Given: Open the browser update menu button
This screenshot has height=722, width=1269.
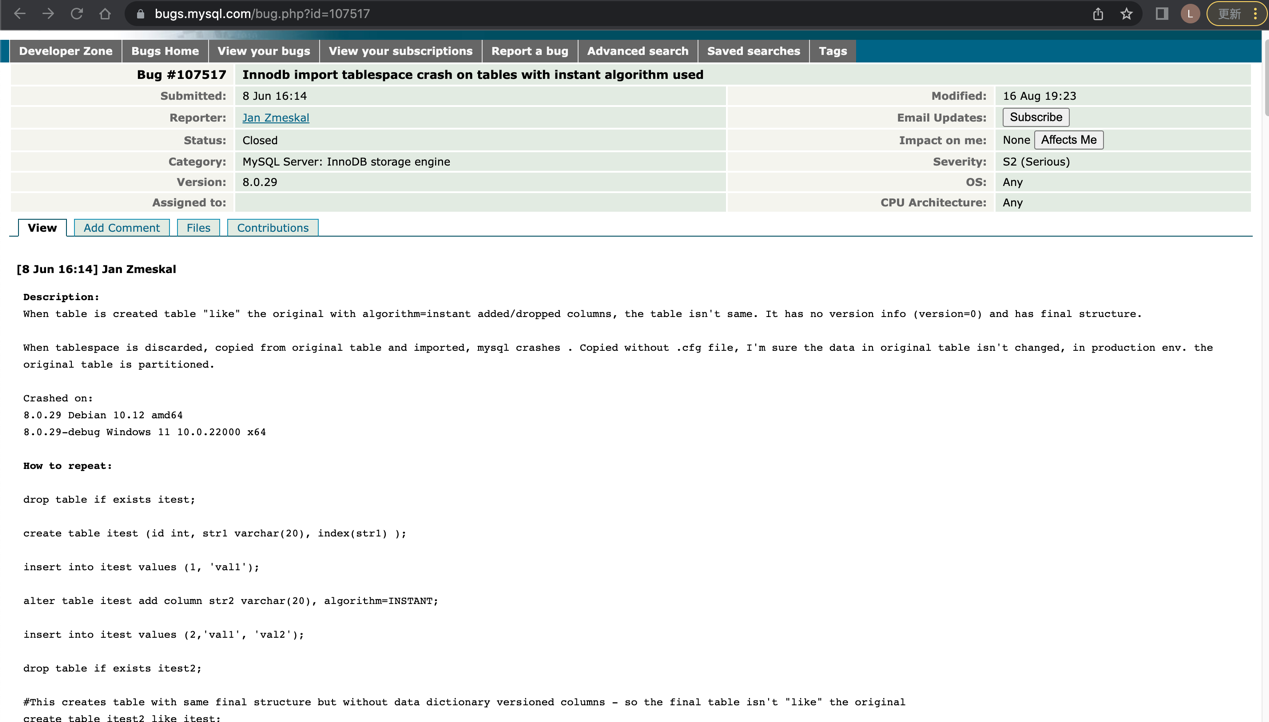Looking at the screenshot, I should pyautogui.click(x=1237, y=14).
